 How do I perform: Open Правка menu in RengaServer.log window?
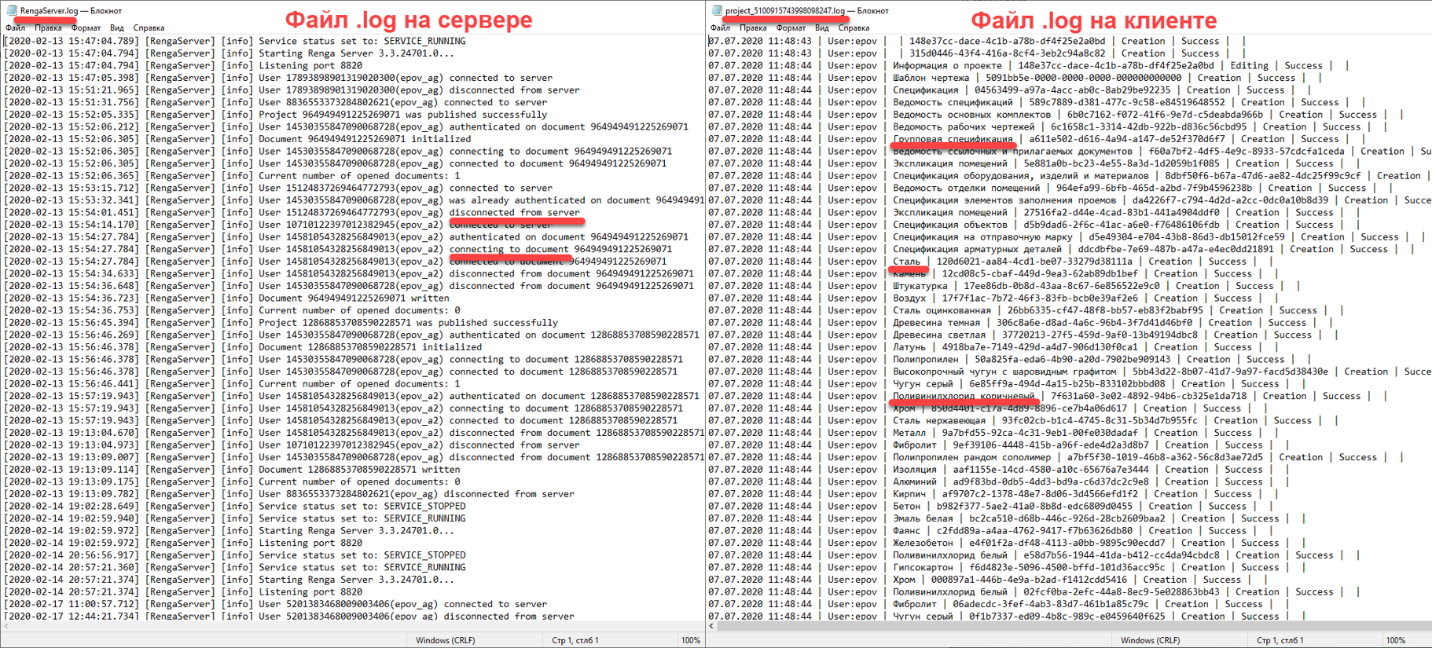46,28
